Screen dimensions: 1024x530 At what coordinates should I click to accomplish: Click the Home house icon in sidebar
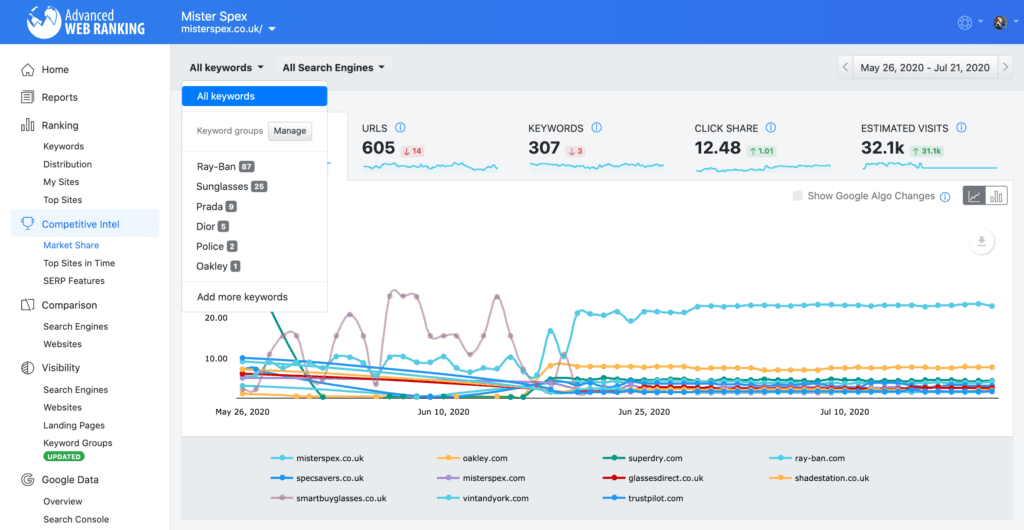click(27, 69)
